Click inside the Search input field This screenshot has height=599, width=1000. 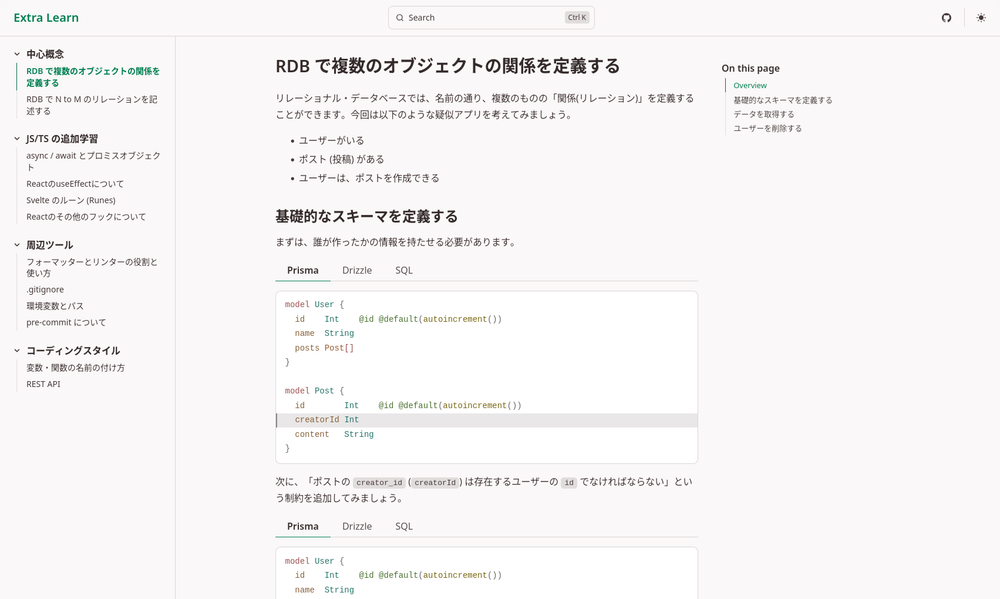tap(480, 17)
